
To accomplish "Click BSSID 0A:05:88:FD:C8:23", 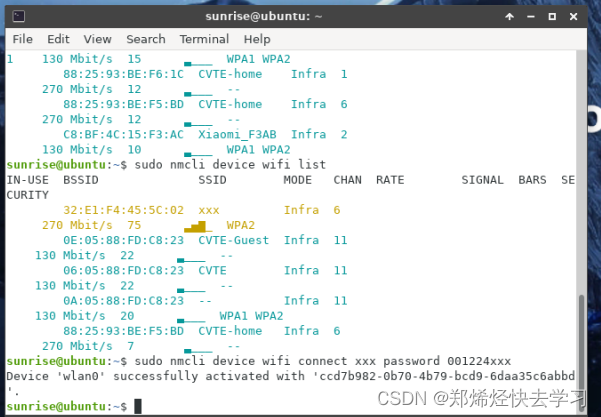I will (x=123, y=301).
